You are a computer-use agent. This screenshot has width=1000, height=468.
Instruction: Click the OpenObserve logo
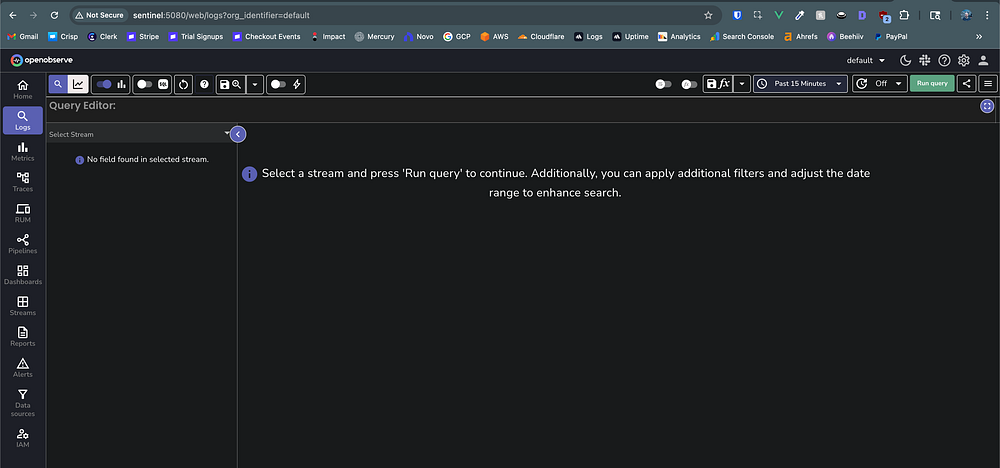(x=41, y=60)
